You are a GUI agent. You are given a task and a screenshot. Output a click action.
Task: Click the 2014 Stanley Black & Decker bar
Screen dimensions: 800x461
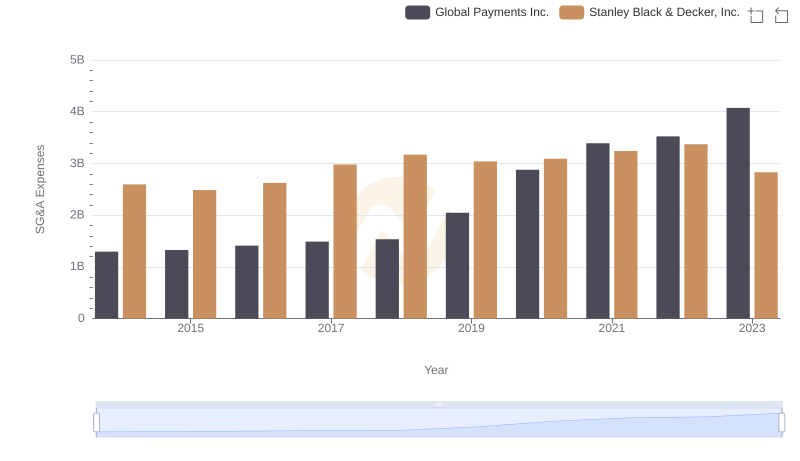[x=135, y=251]
